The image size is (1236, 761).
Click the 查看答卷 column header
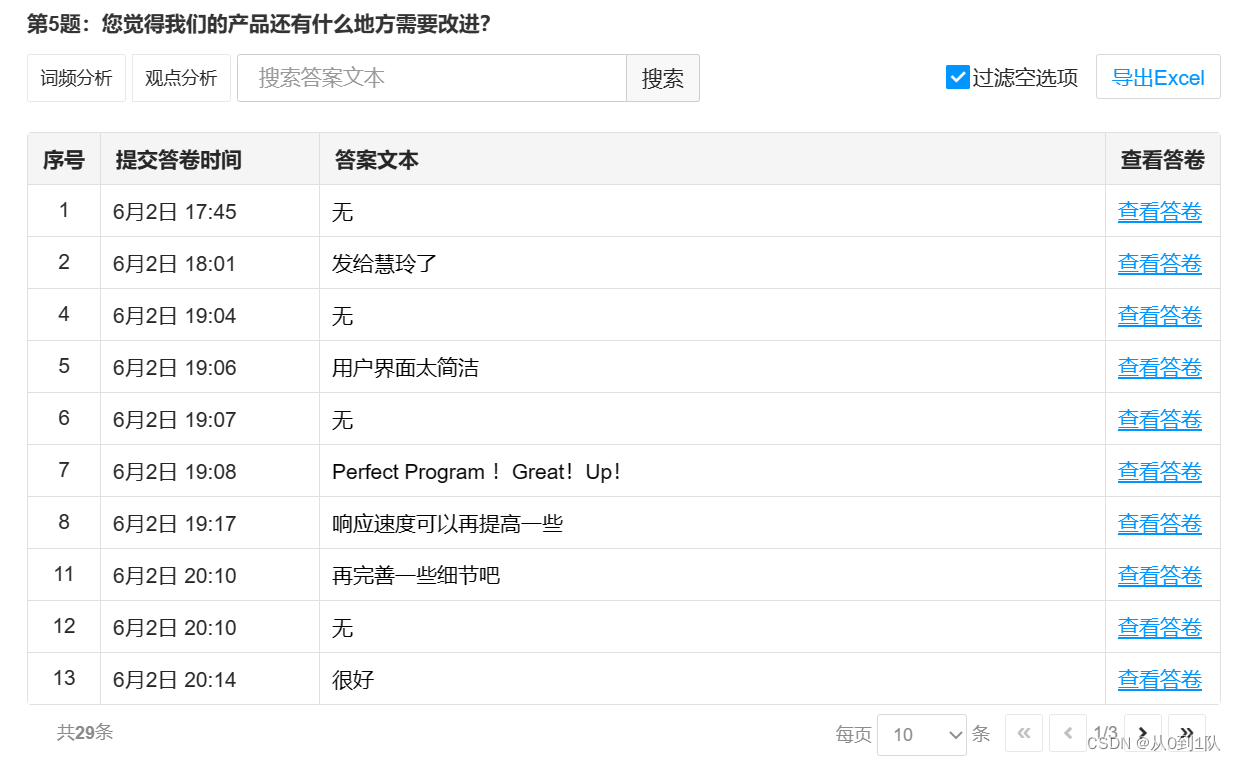(x=1163, y=160)
